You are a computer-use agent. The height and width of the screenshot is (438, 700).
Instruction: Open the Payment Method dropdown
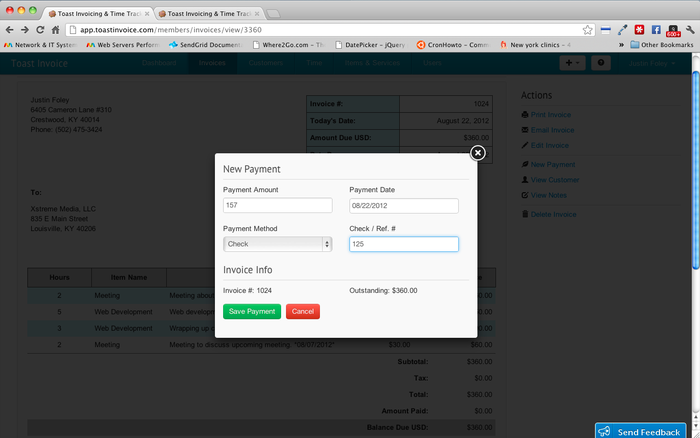(277, 244)
